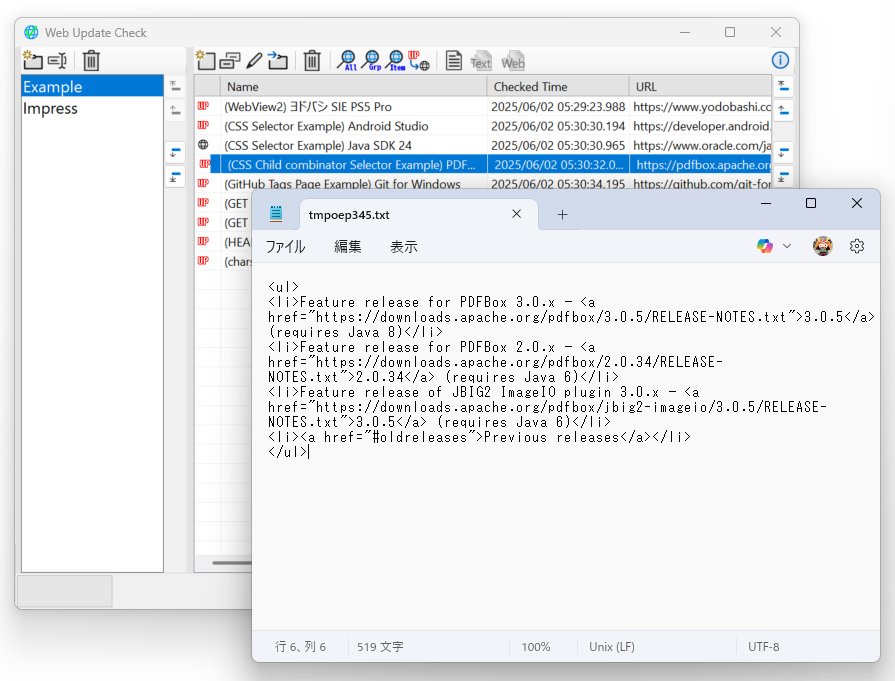Screen dimensions: 895x681
Task: Click the 519 文字 character count
Action: pyautogui.click(x=380, y=647)
